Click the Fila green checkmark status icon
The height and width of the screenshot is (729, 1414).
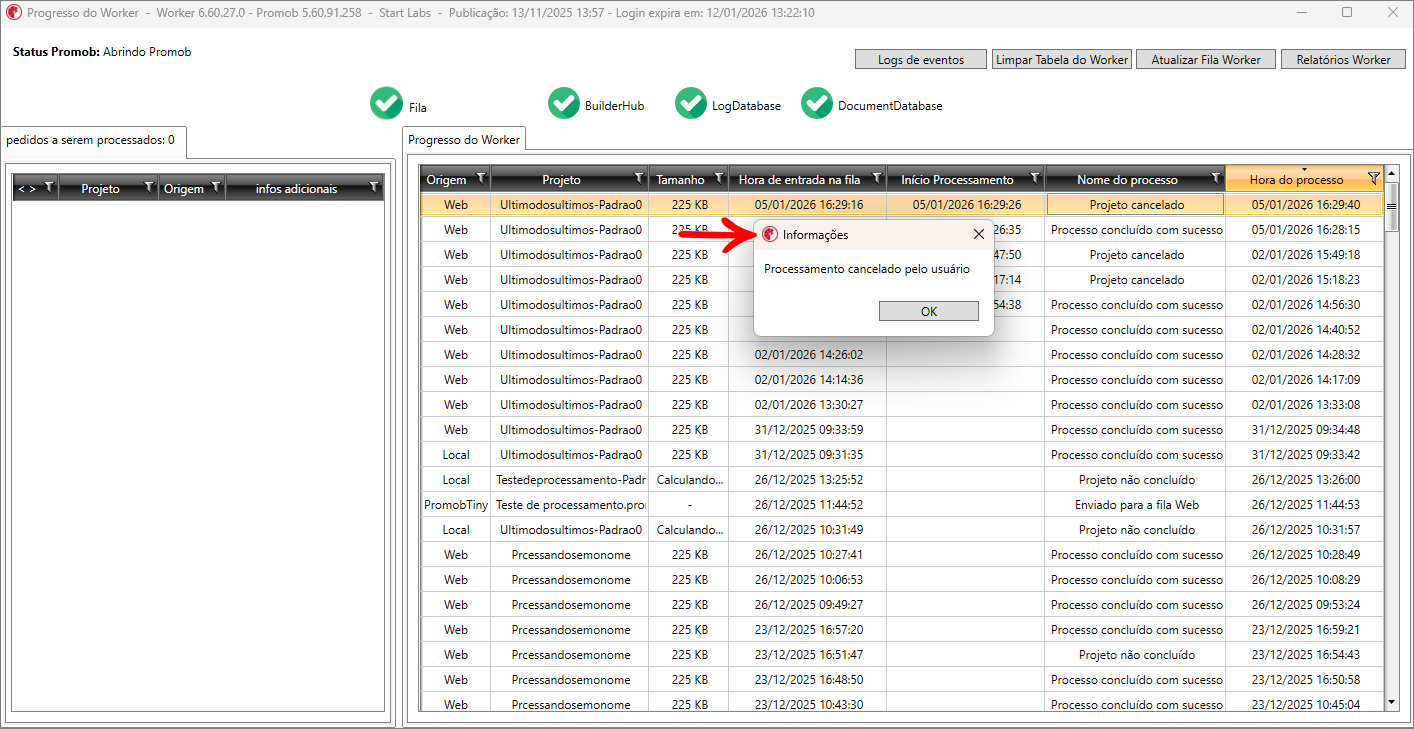tap(386, 103)
